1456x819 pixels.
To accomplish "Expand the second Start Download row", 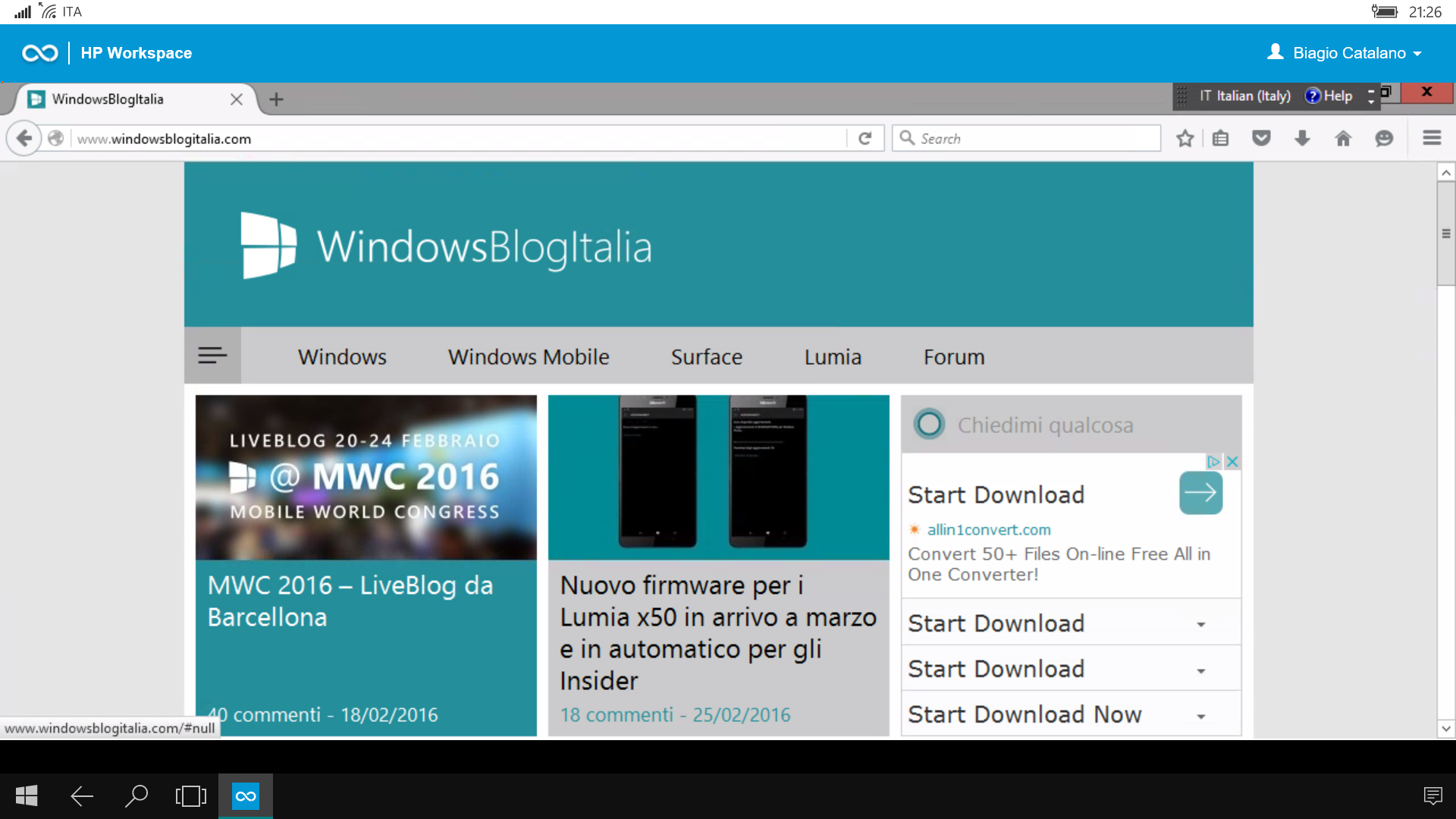I will coord(1071,623).
